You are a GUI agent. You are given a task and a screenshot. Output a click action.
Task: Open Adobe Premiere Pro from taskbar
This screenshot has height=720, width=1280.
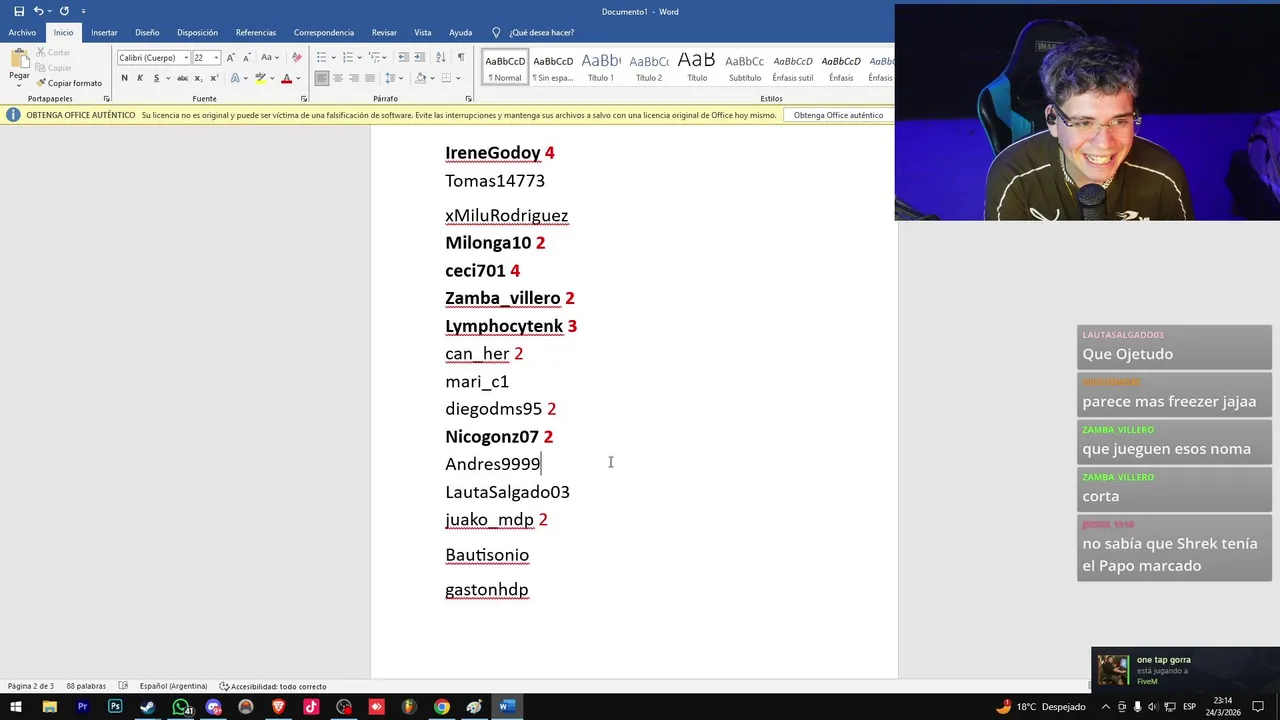[x=82, y=707]
